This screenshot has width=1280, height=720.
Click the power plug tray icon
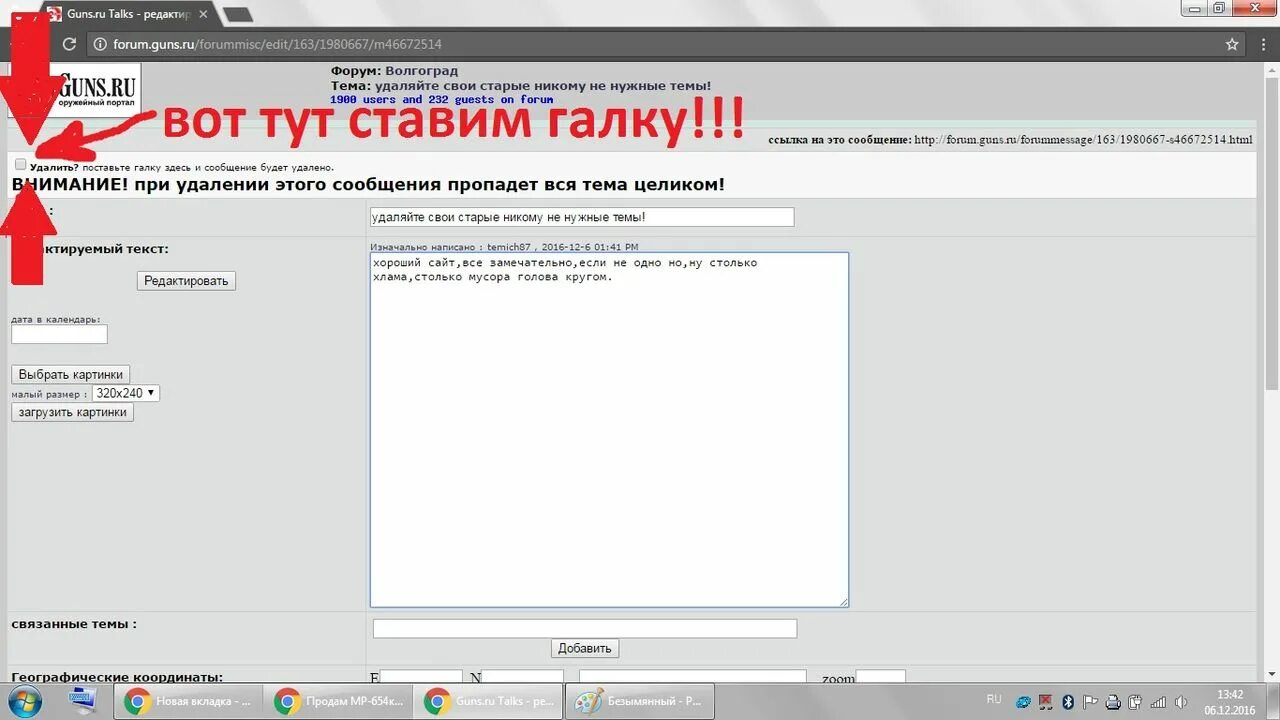pyautogui.click(x=1136, y=702)
